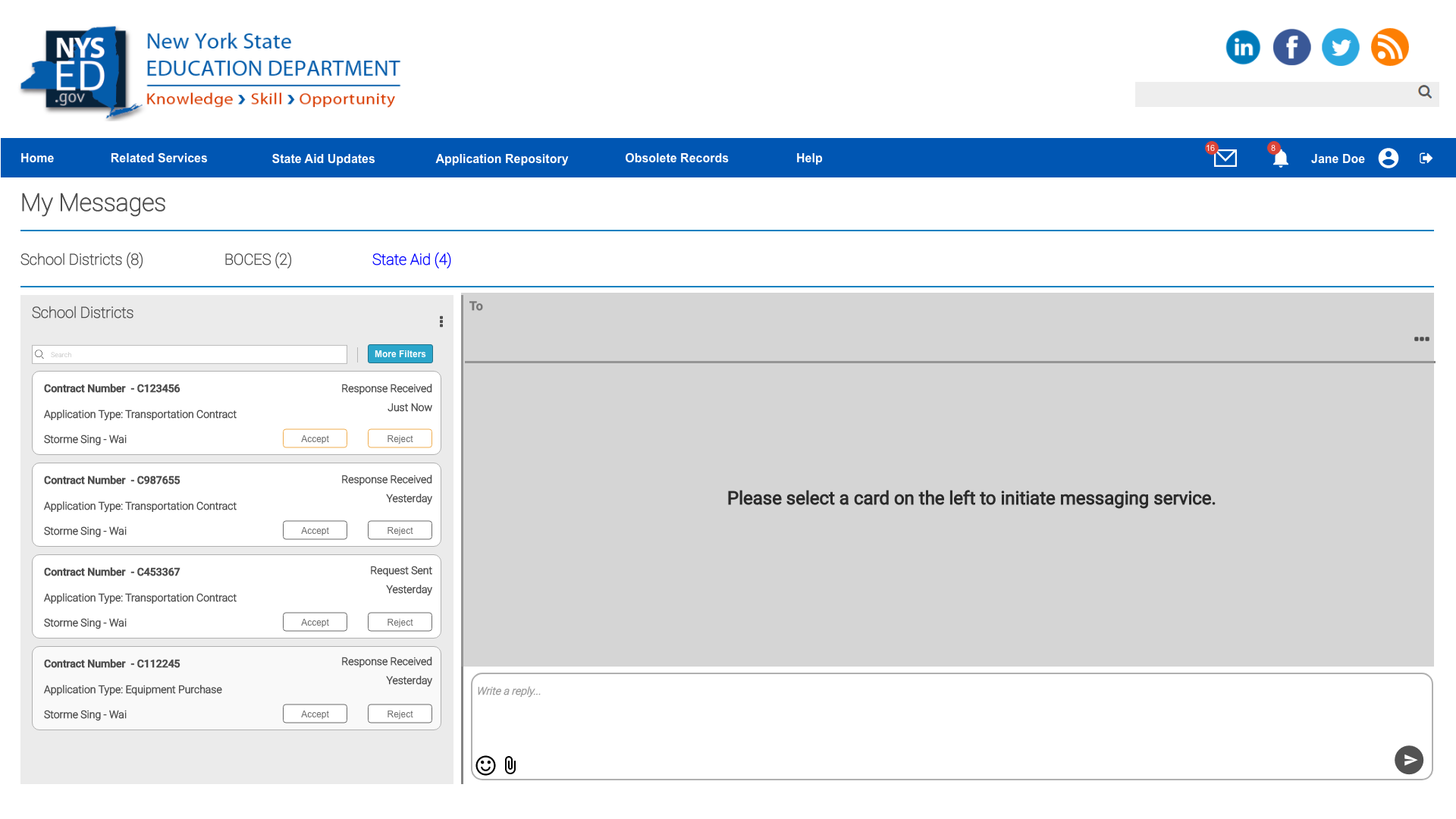Open the LinkedIn social icon

[x=1243, y=47]
